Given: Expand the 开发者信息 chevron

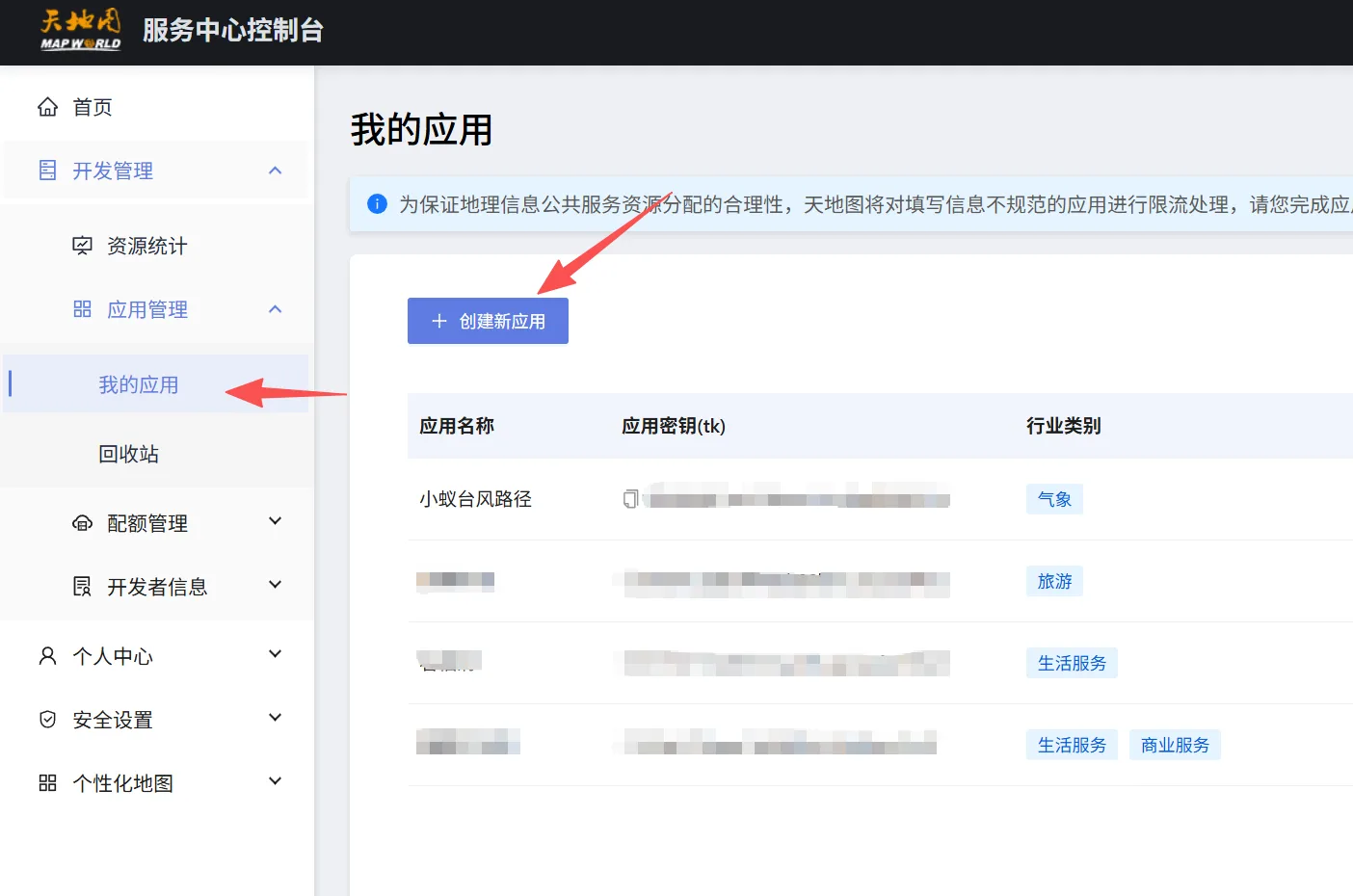Looking at the screenshot, I should [x=276, y=585].
